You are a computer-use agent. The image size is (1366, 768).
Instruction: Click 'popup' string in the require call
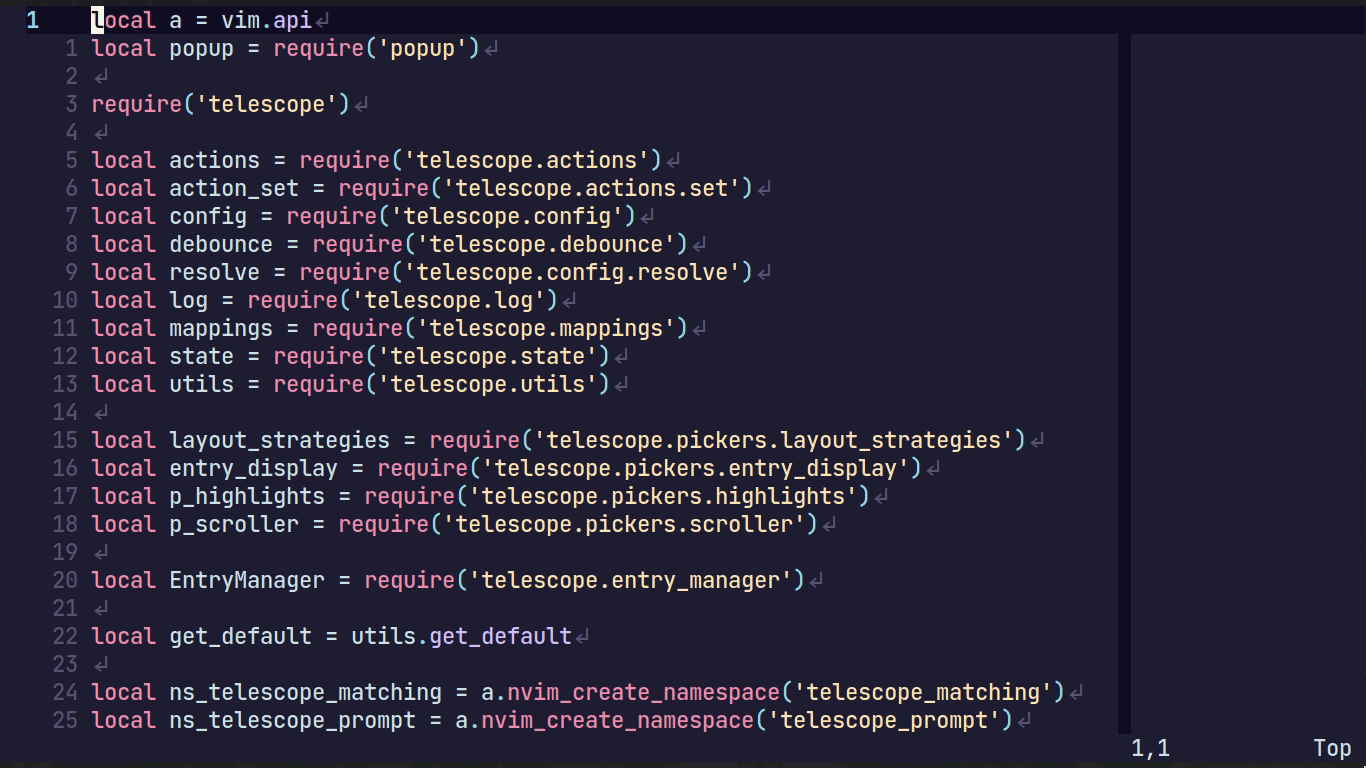click(429, 48)
